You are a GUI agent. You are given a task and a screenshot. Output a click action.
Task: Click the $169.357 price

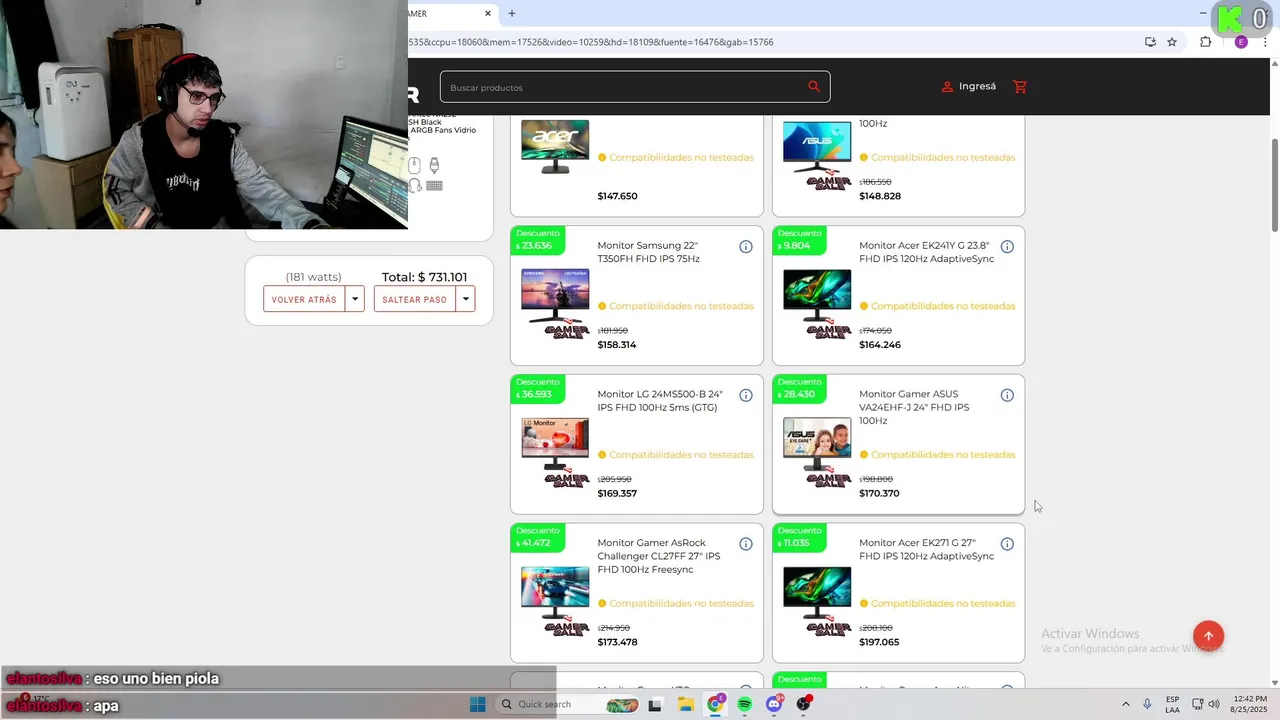point(617,493)
